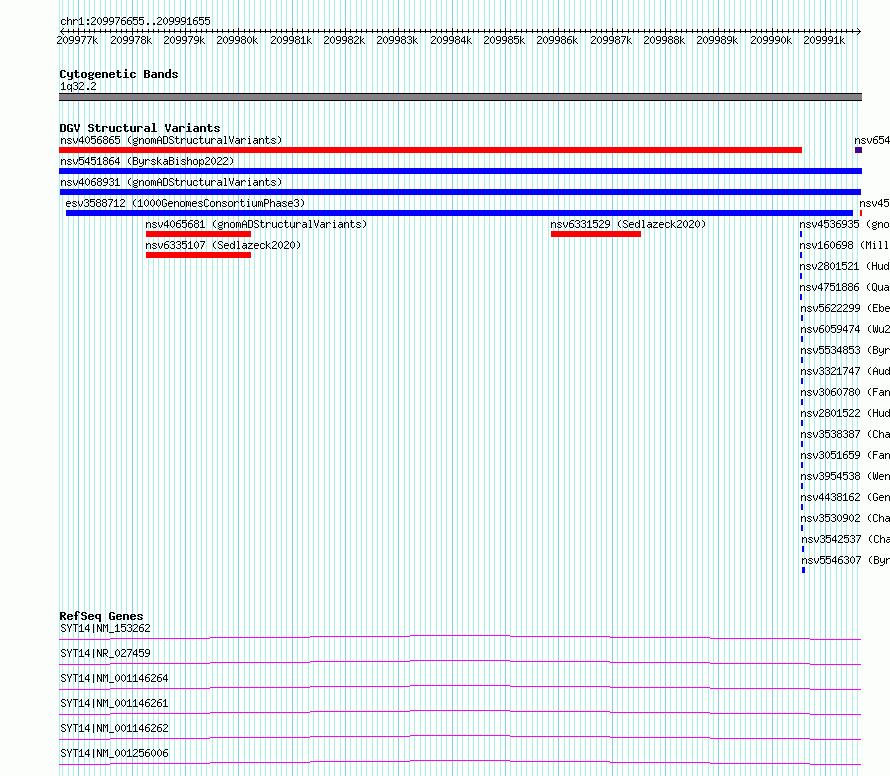Screen dimensions: 890x776
Task: Select variant nsv5546307 label
Action: pos(846,560)
